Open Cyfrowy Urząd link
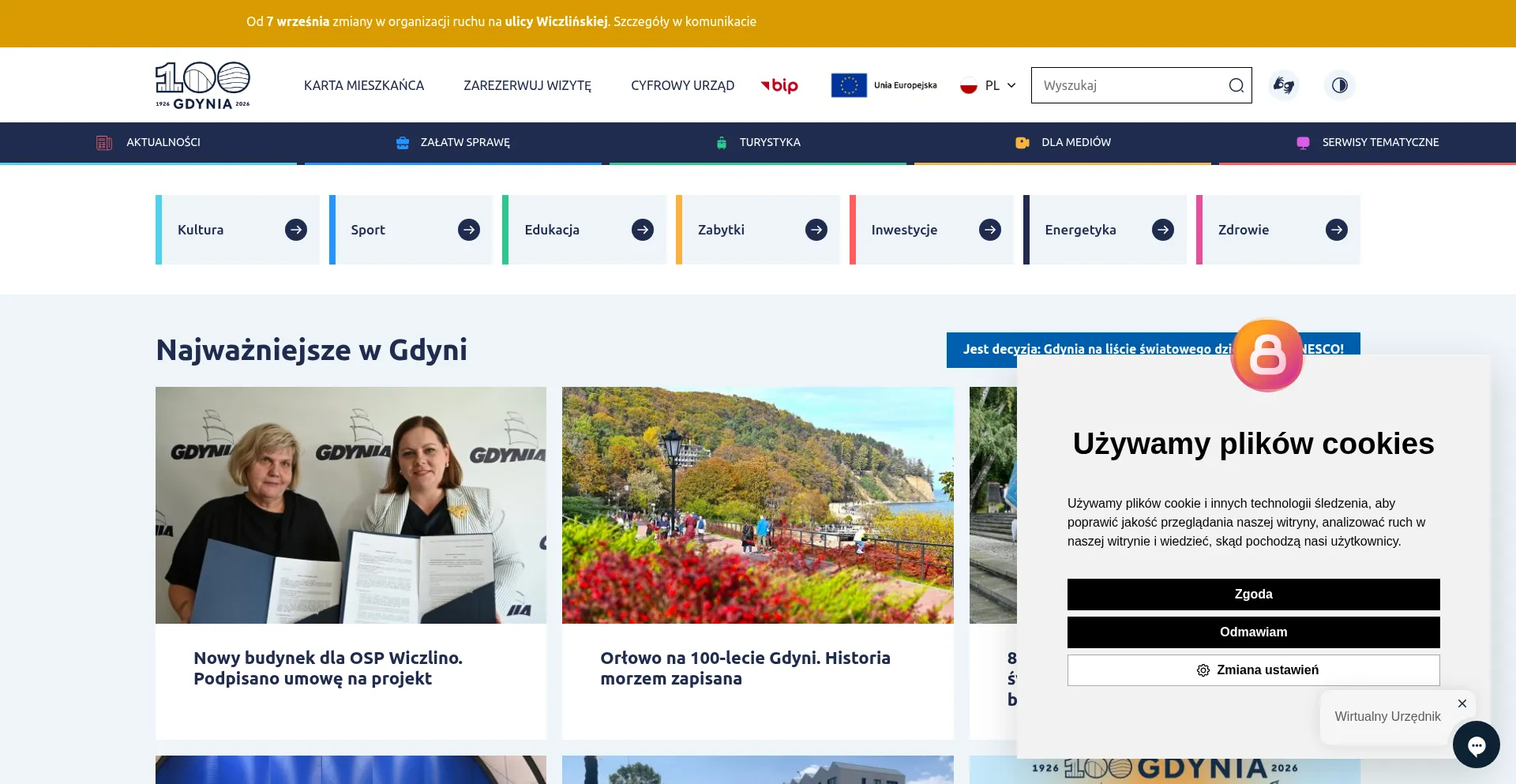The width and height of the screenshot is (1516, 784). 682,85
